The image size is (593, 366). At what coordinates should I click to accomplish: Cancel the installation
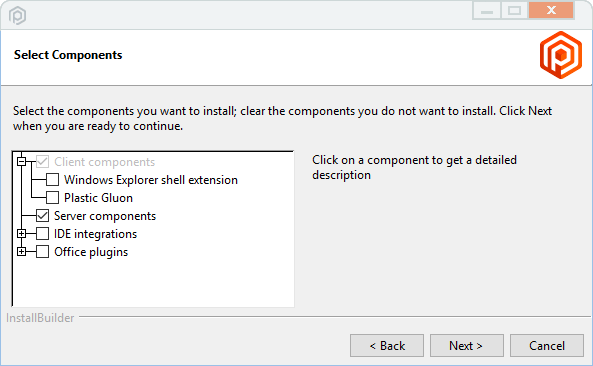[547, 346]
